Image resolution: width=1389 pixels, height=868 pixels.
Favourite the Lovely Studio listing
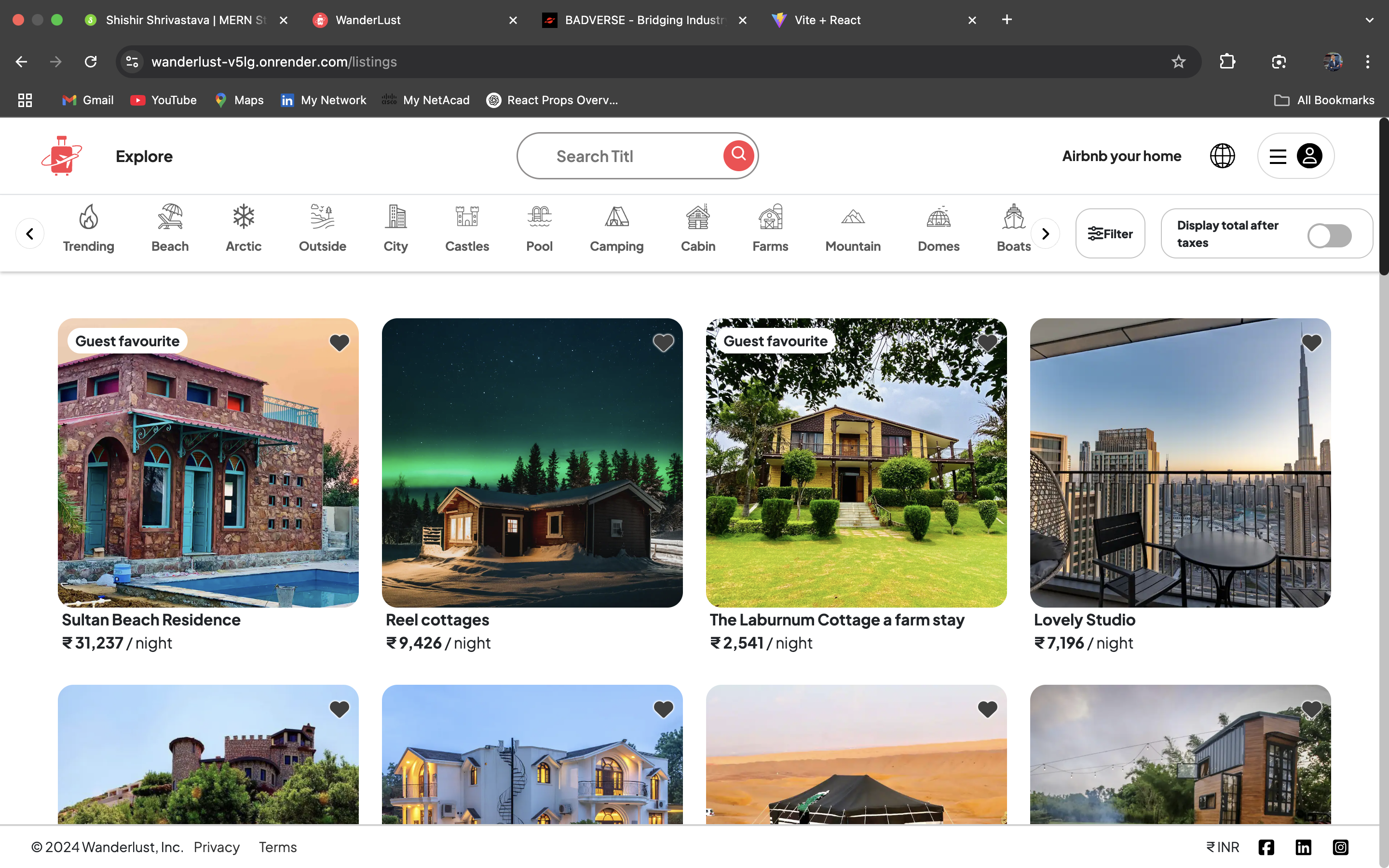pos(1311,343)
